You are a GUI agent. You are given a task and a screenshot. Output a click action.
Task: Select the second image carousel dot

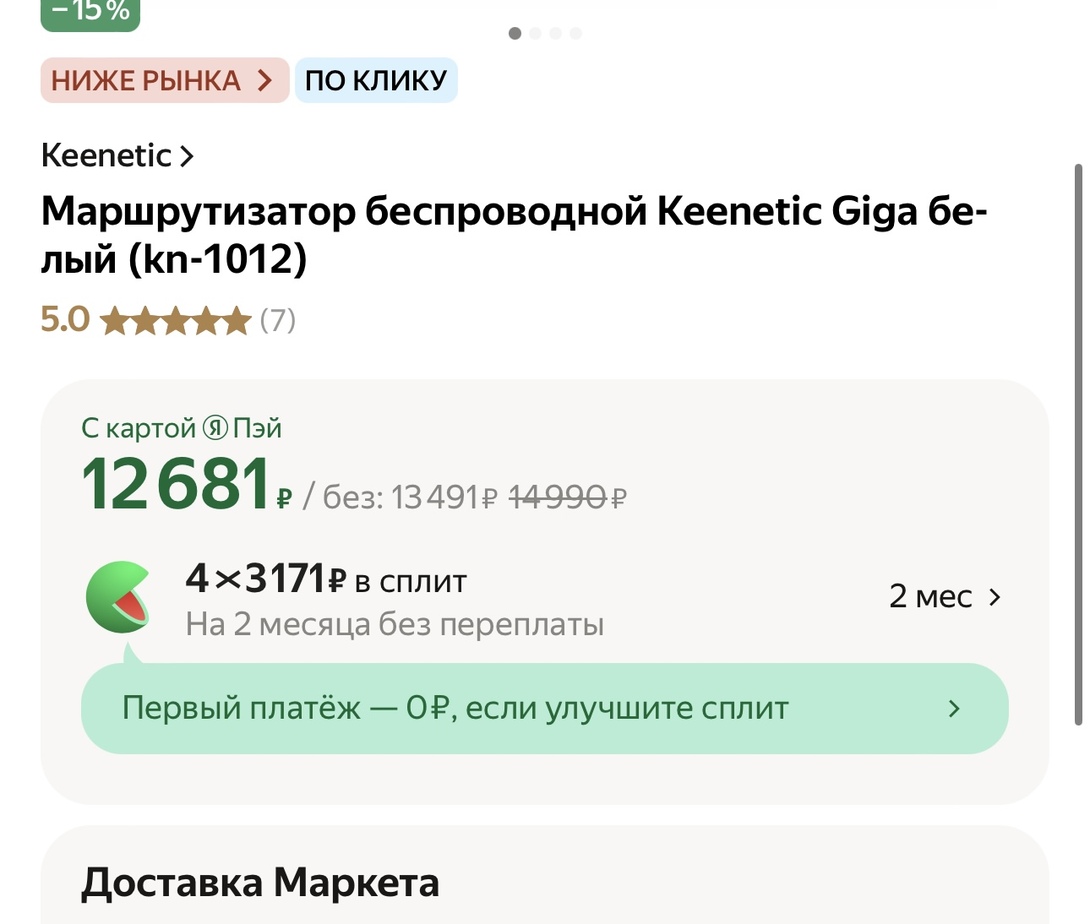pos(535,33)
